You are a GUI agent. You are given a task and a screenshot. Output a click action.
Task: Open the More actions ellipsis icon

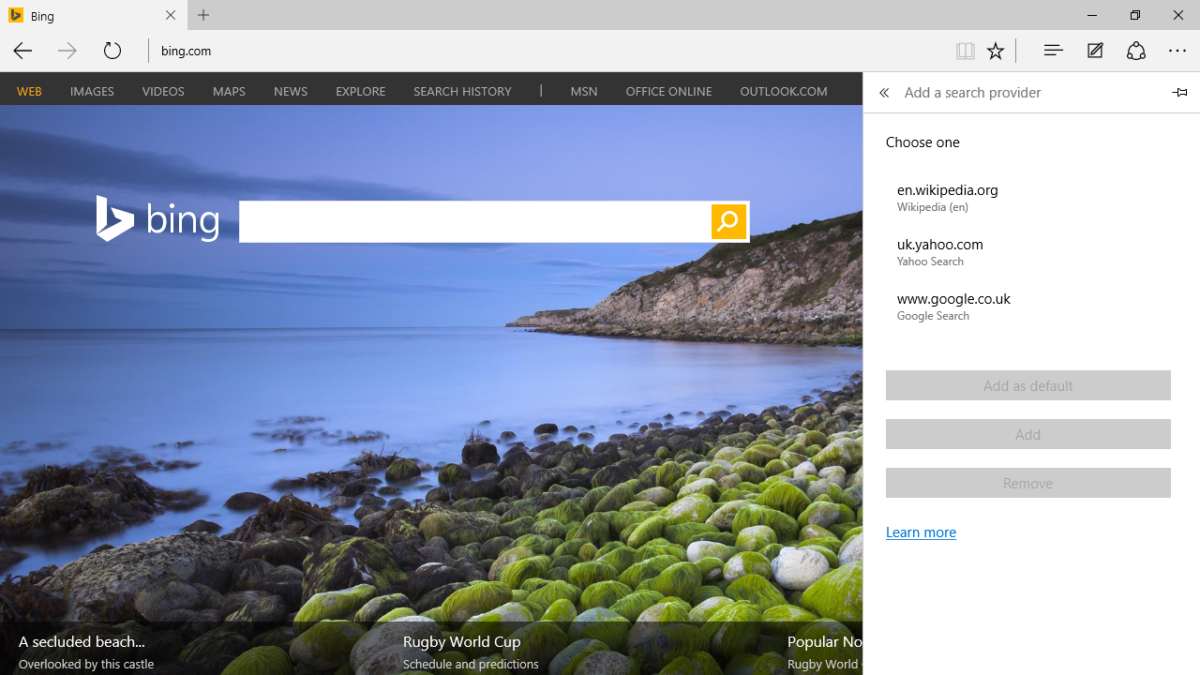click(1177, 50)
